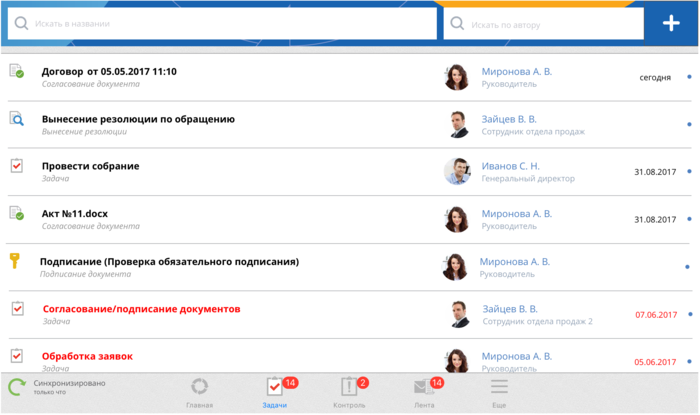Click the search magnifier in title field
Screen dimensions: 700x415
tap(21, 23)
